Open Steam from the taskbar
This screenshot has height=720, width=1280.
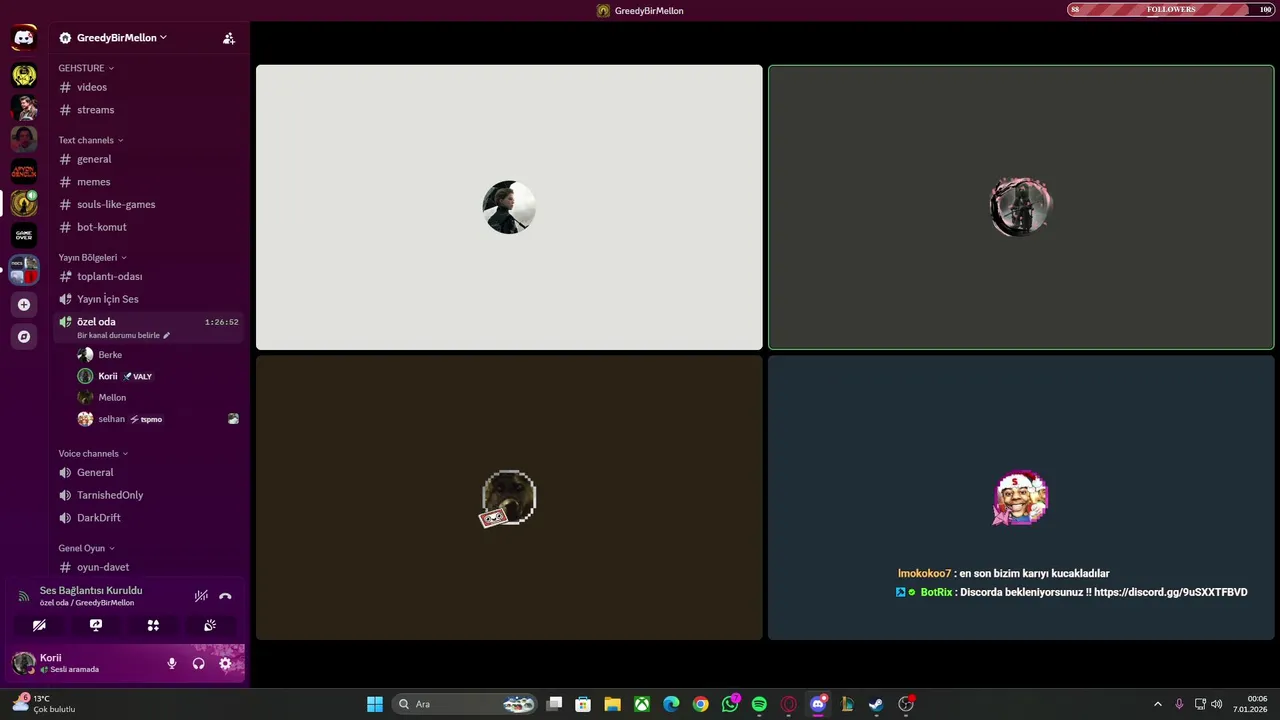pyautogui.click(x=876, y=704)
